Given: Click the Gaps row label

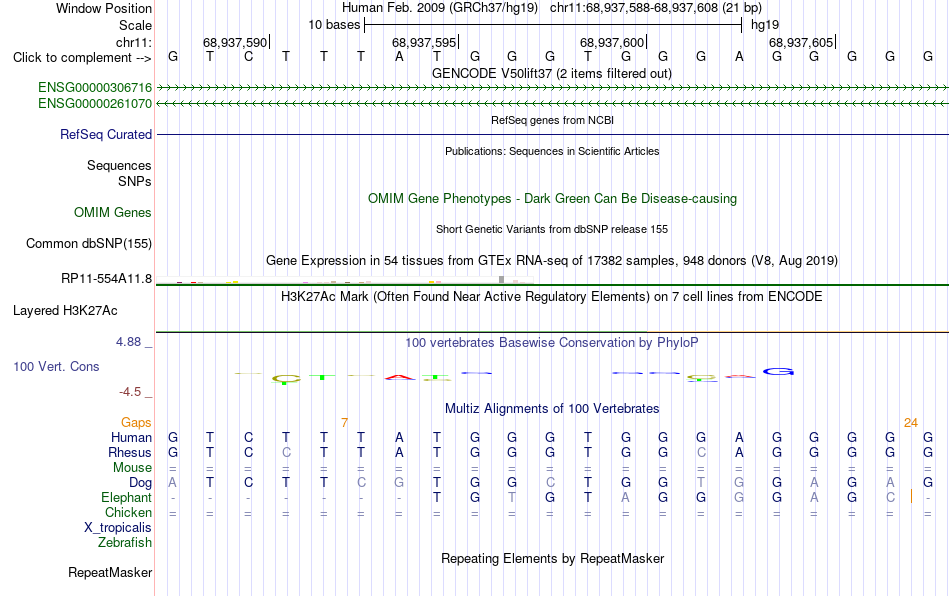Looking at the screenshot, I should [136, 423].
